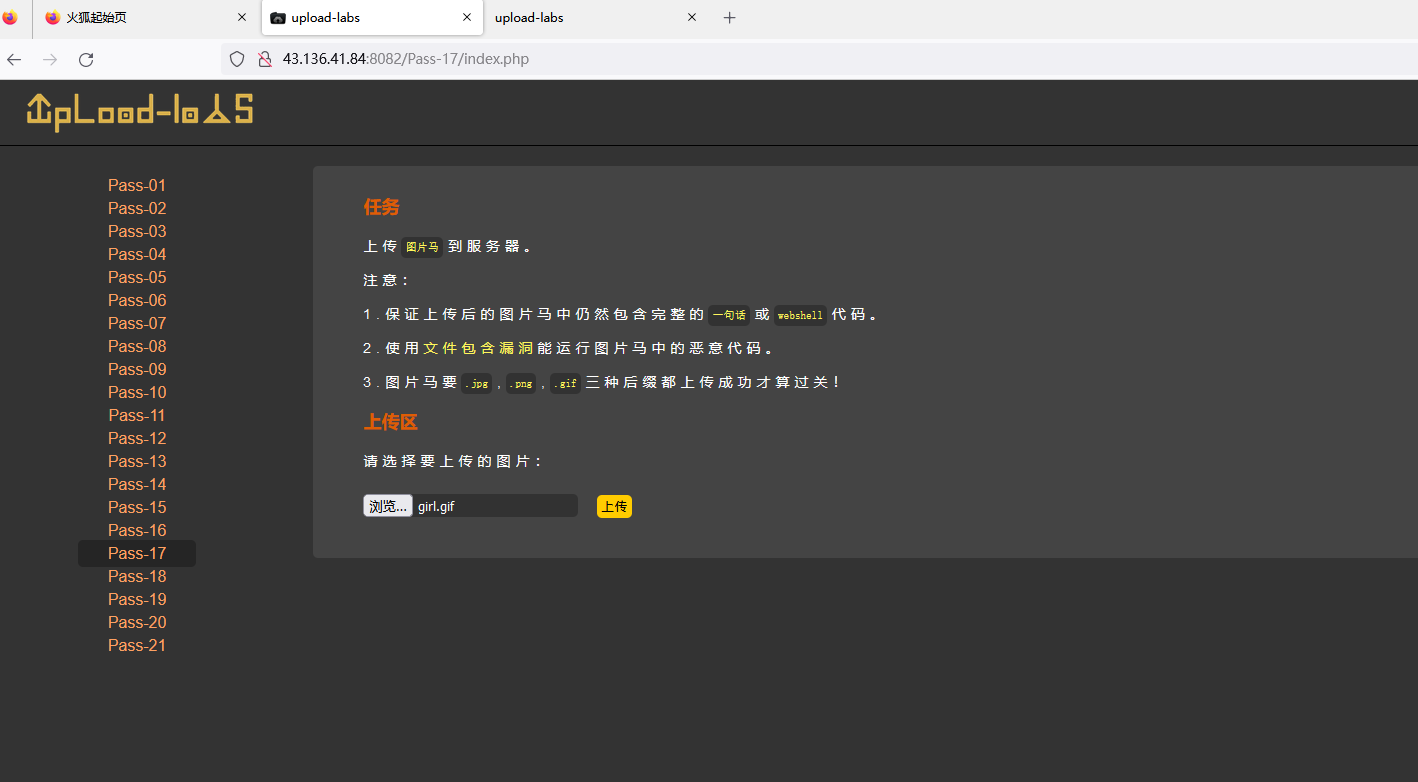Viewport: 1418px width, 782px height.
Task: Click the yellow 文件包含漏洞 text
Action: click(478, 348)
